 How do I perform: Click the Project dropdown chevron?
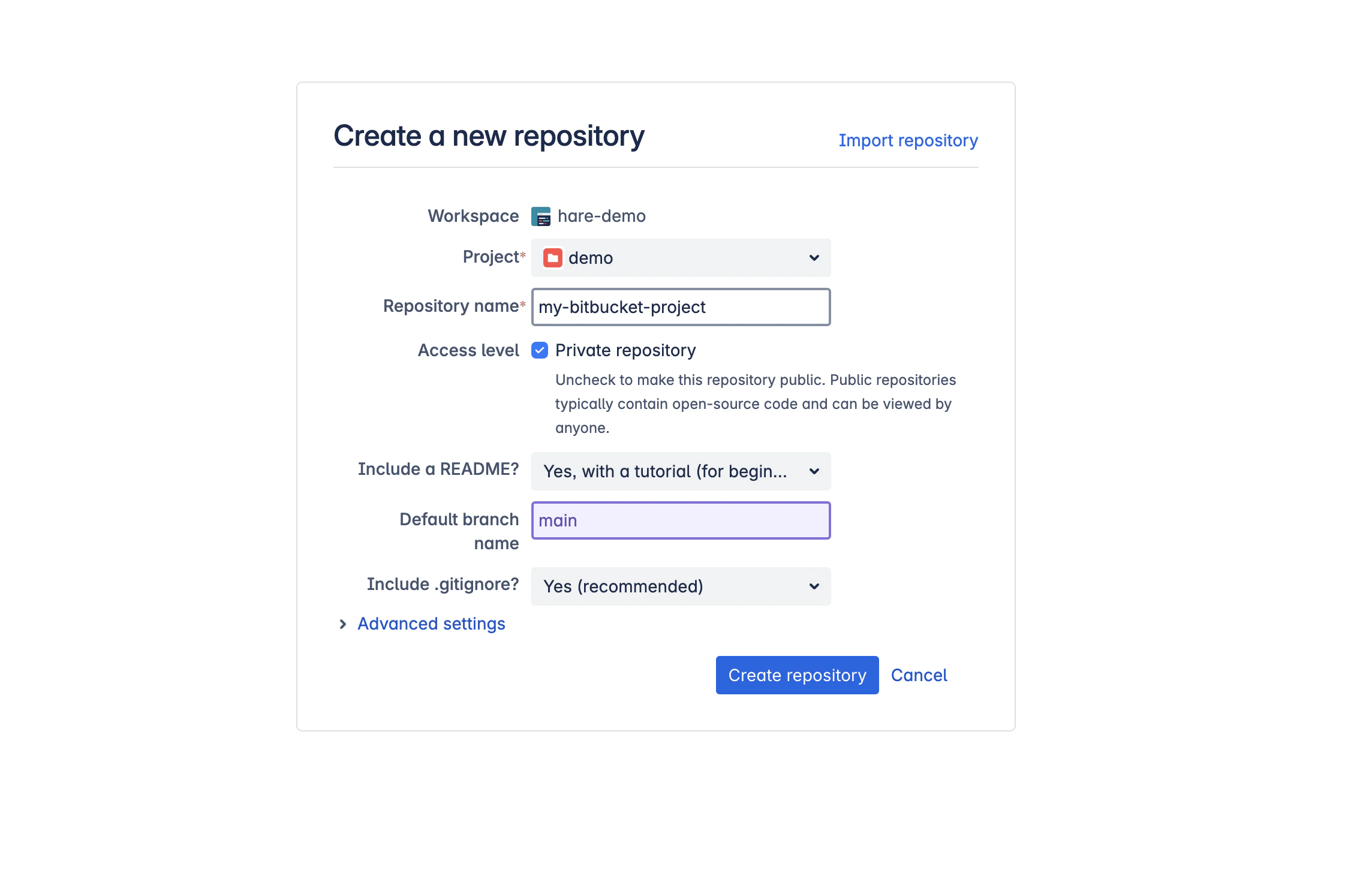click(x=814, y=258)
